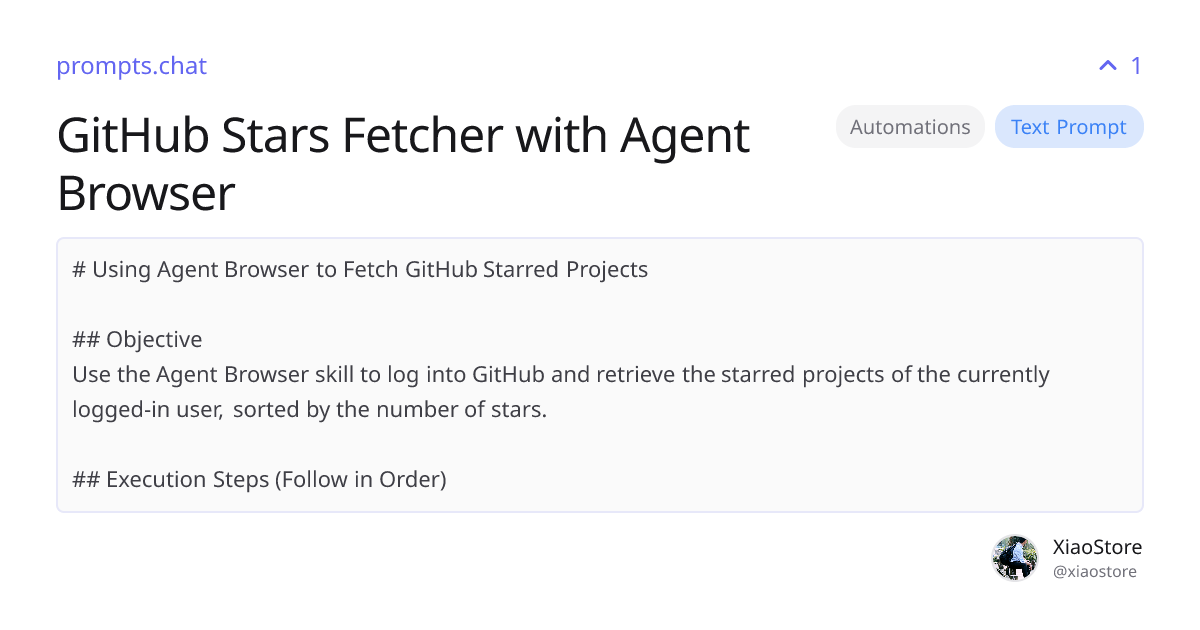Open the @xiaostore username handle
This screenshot has width=1200, height=630.
pos(1094,572)
